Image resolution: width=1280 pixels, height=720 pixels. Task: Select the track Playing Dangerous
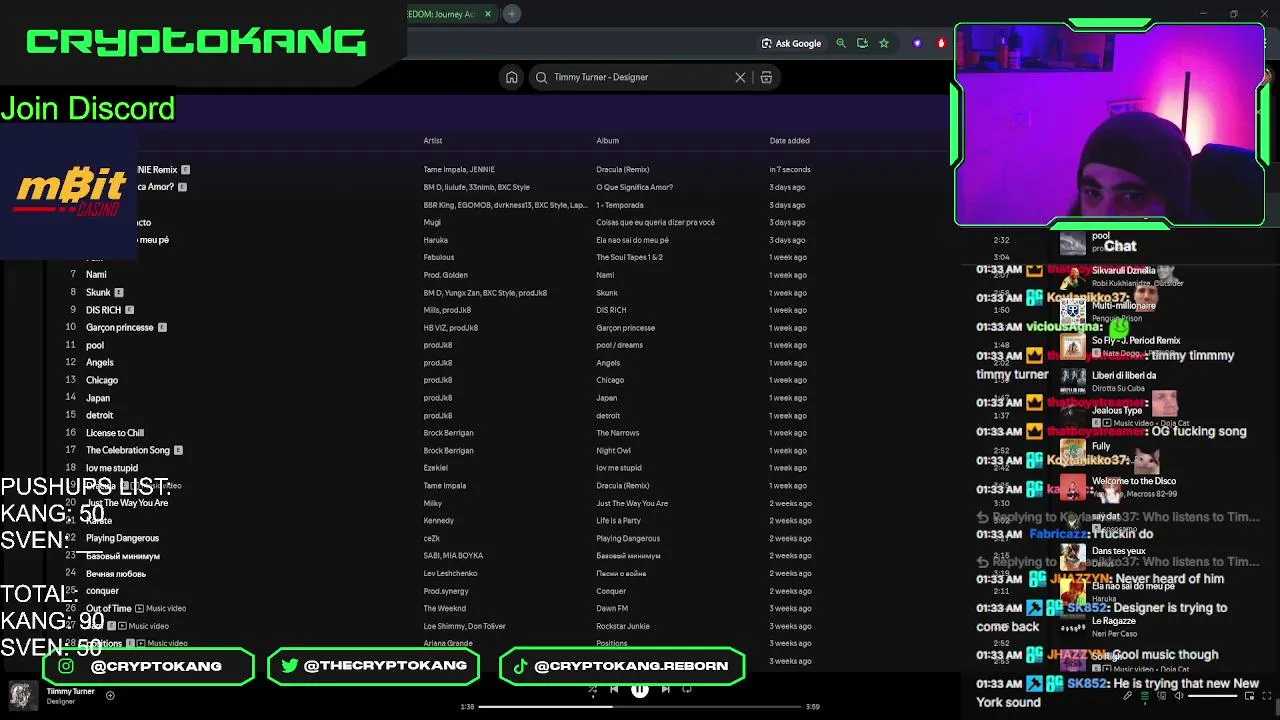click(122, 538)
